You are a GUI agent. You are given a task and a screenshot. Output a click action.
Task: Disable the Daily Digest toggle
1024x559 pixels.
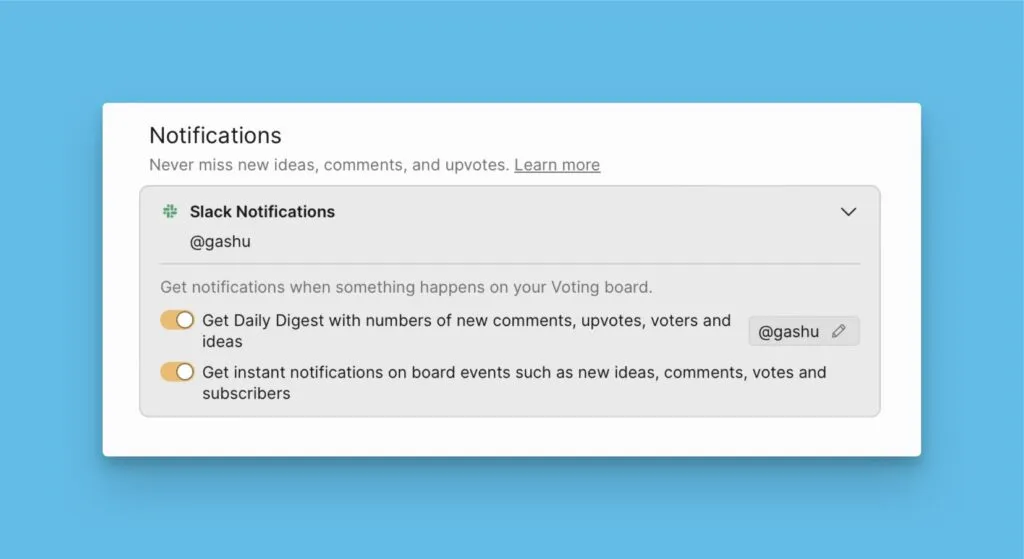[x=177, y=320]
